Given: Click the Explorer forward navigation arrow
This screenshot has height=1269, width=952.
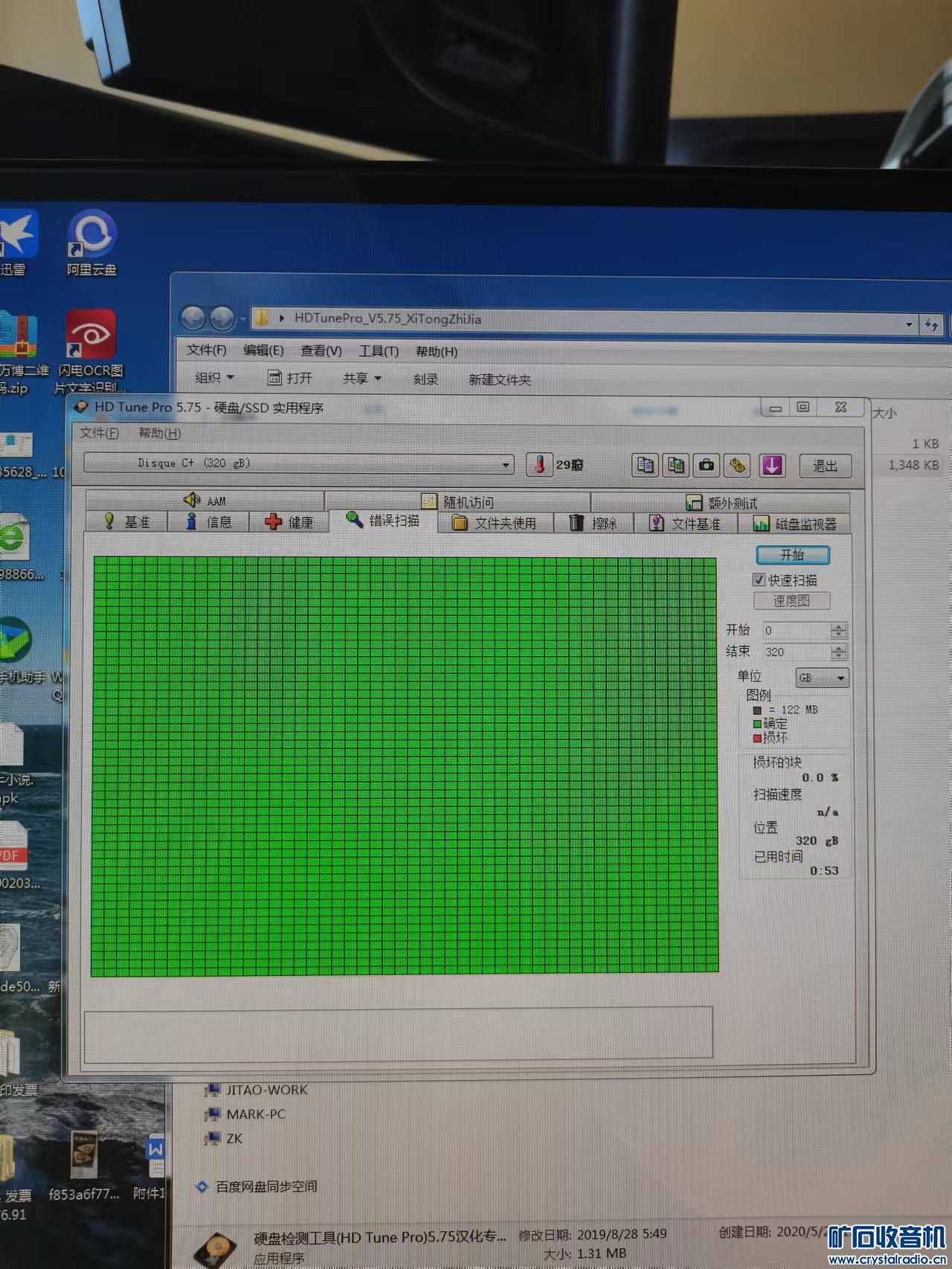Looking at the screenshot, I should click(x=222, y=319).
